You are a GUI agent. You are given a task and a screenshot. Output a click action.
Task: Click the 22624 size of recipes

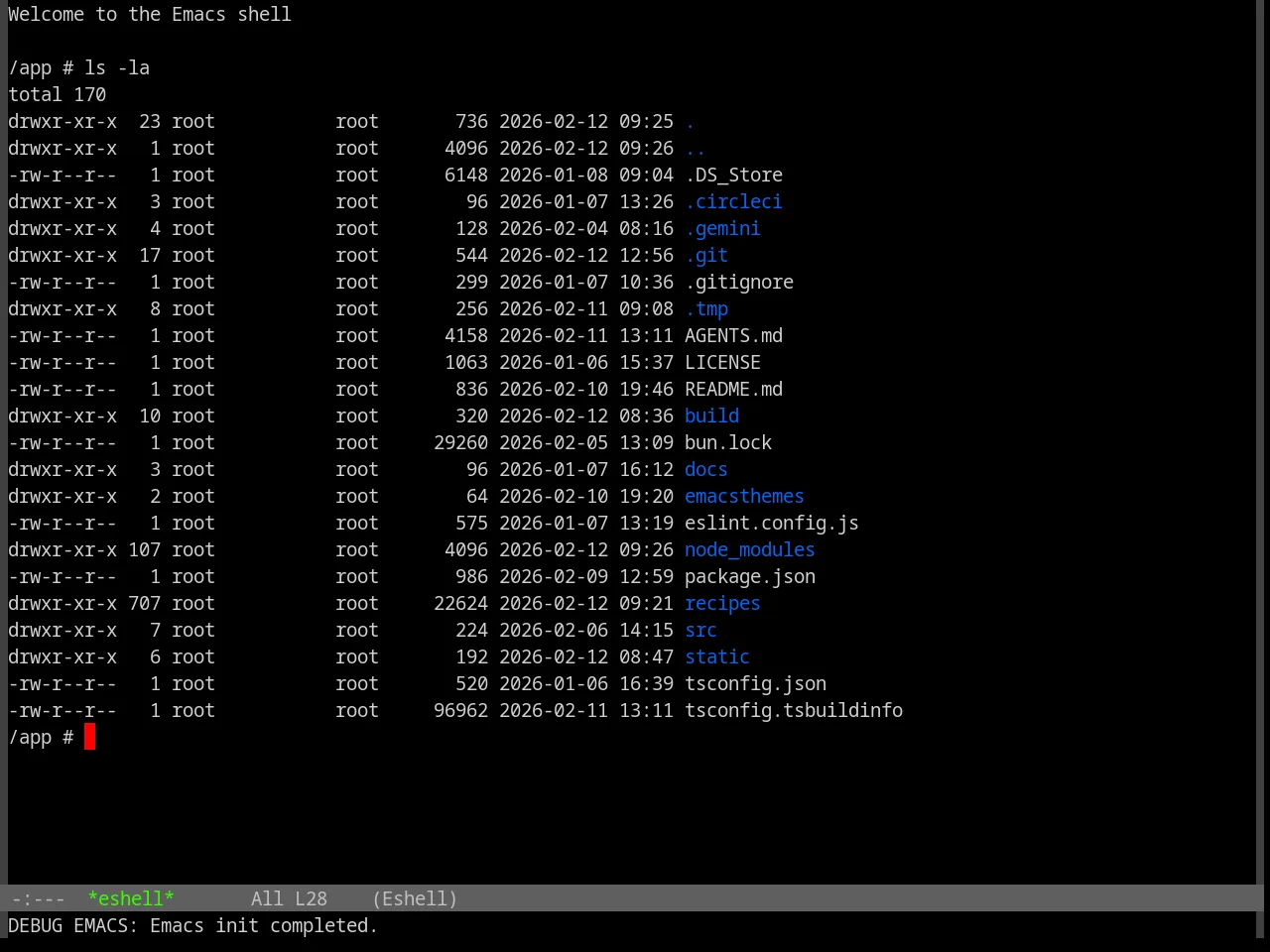click(x=460, y=603)
